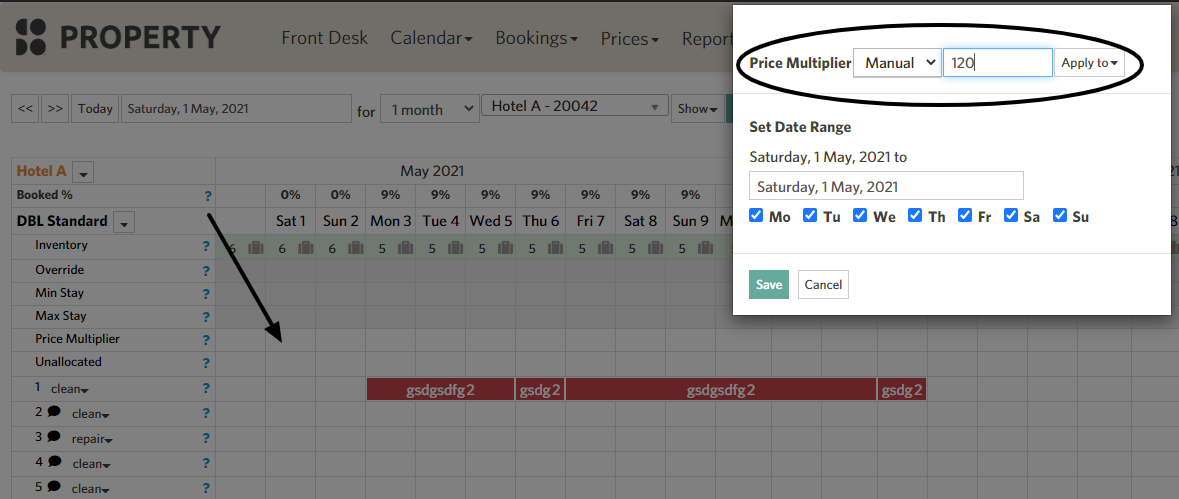Screen dimensions: 1179x499
Task: Click the suitcase icon under Tue 4
Action: click(x=456, y=247)
